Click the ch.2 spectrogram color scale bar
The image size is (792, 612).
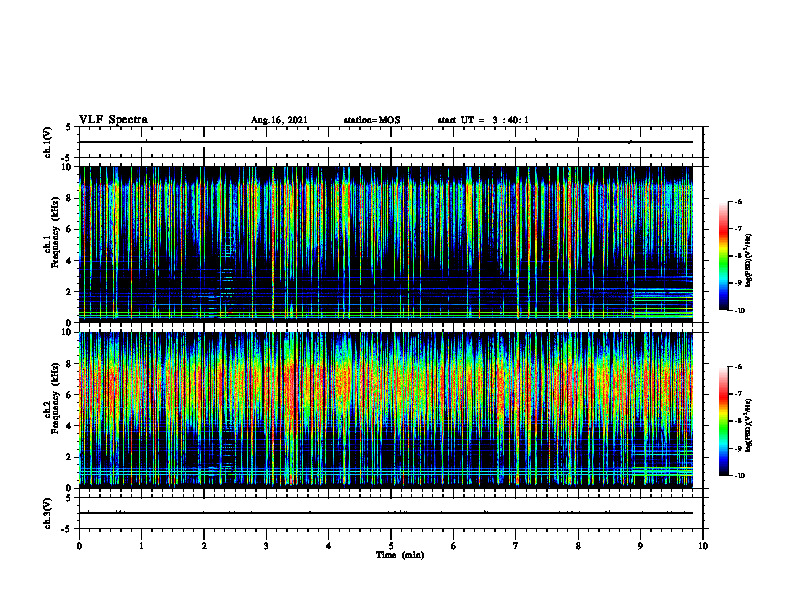tap(723, 421)
